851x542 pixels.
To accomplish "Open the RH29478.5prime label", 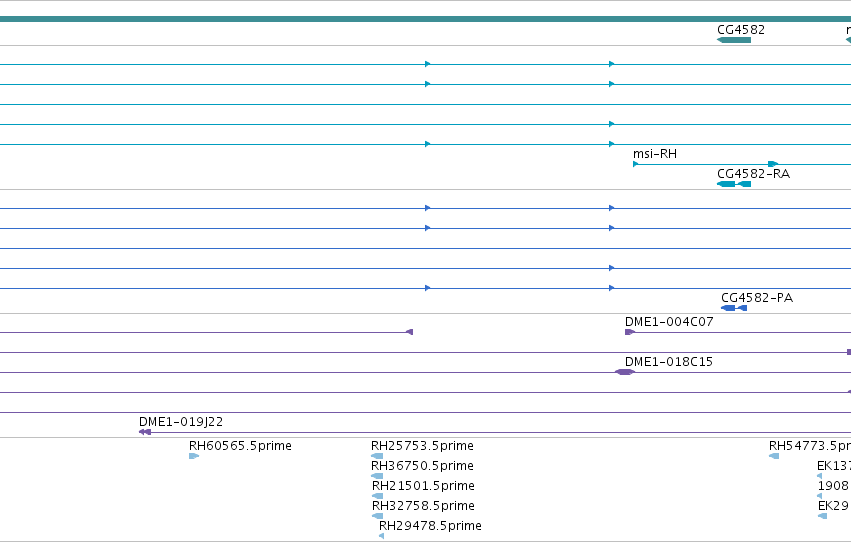I will click(x=430, y=526).
